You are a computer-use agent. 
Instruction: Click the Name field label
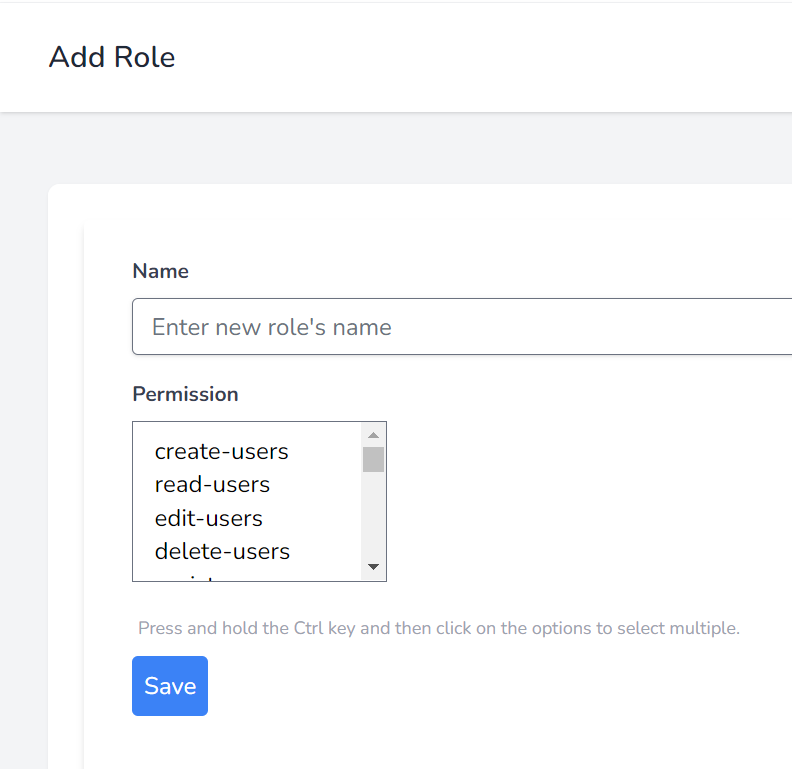160,271
